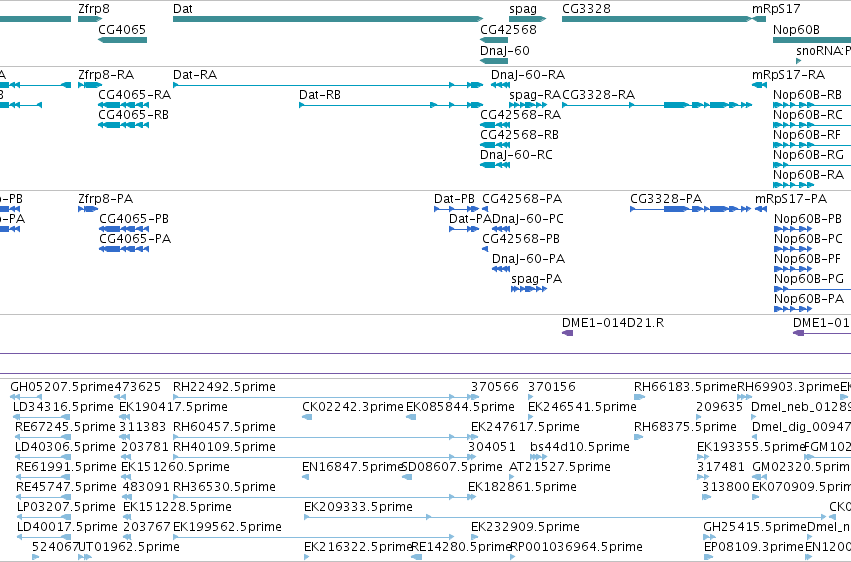This screenshot has height=562, width=851.
Task: Click the CG4065-RA transcript label
Action: 135,94
